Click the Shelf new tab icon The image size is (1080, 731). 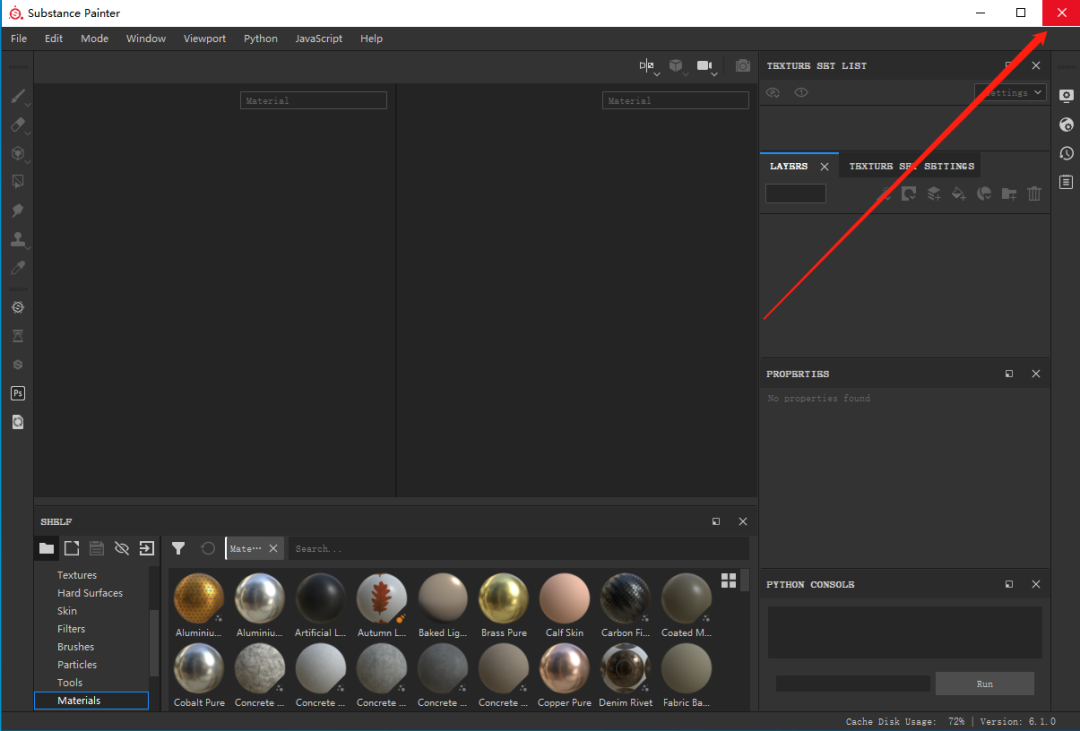[72, 548]
